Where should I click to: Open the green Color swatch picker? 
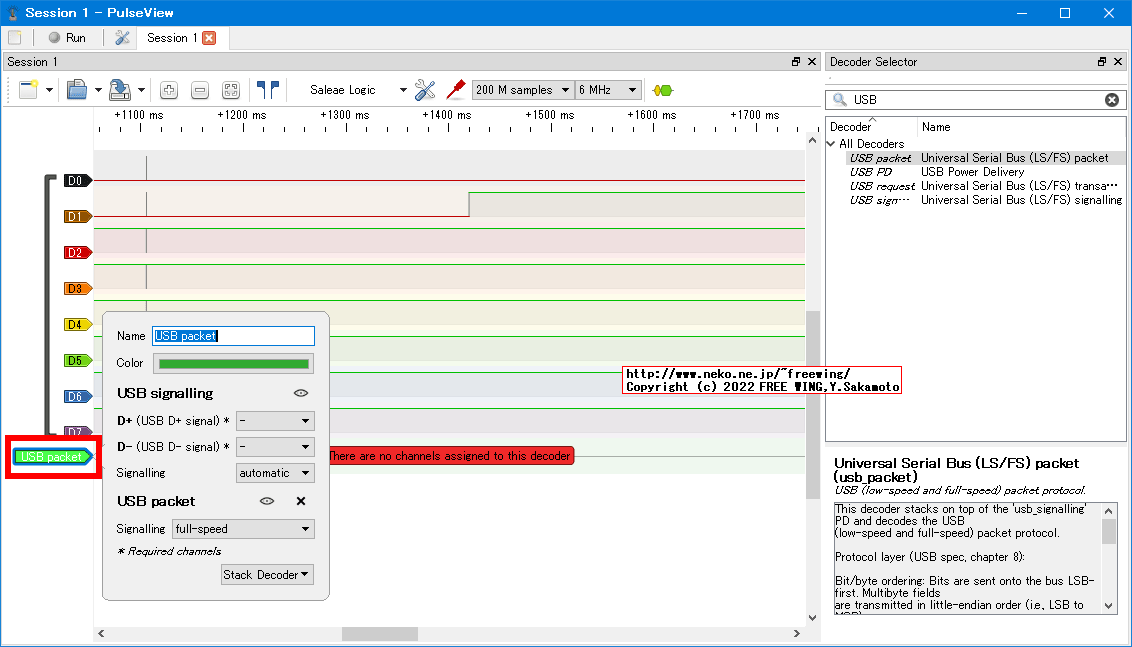(x=233, y=363)
